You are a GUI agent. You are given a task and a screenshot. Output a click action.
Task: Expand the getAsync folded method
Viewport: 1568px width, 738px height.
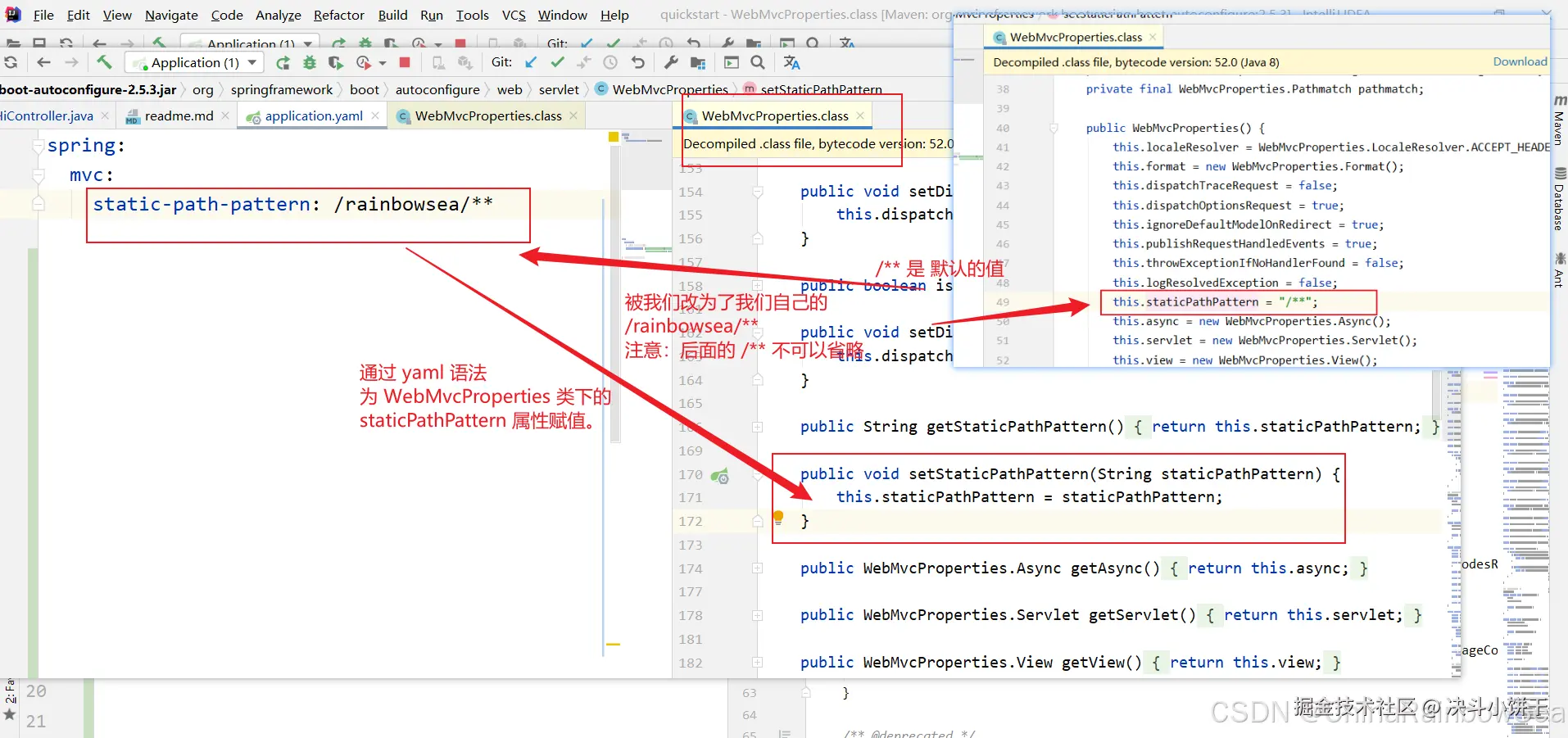click(758, 568)
